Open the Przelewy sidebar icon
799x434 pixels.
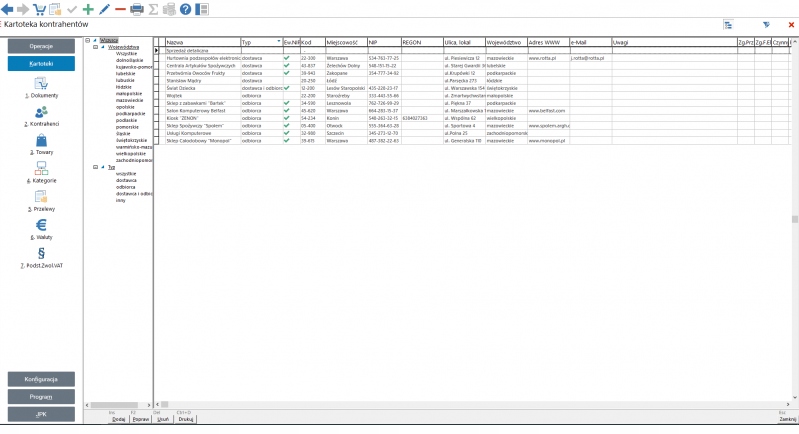point(41,197)
